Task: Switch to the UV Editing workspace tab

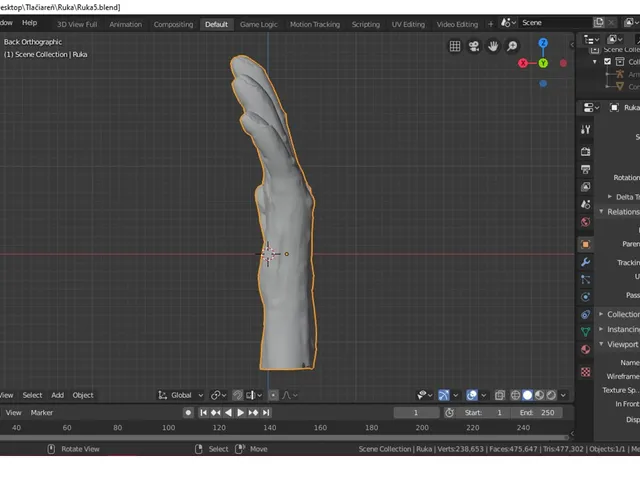Action: (408, 24)
